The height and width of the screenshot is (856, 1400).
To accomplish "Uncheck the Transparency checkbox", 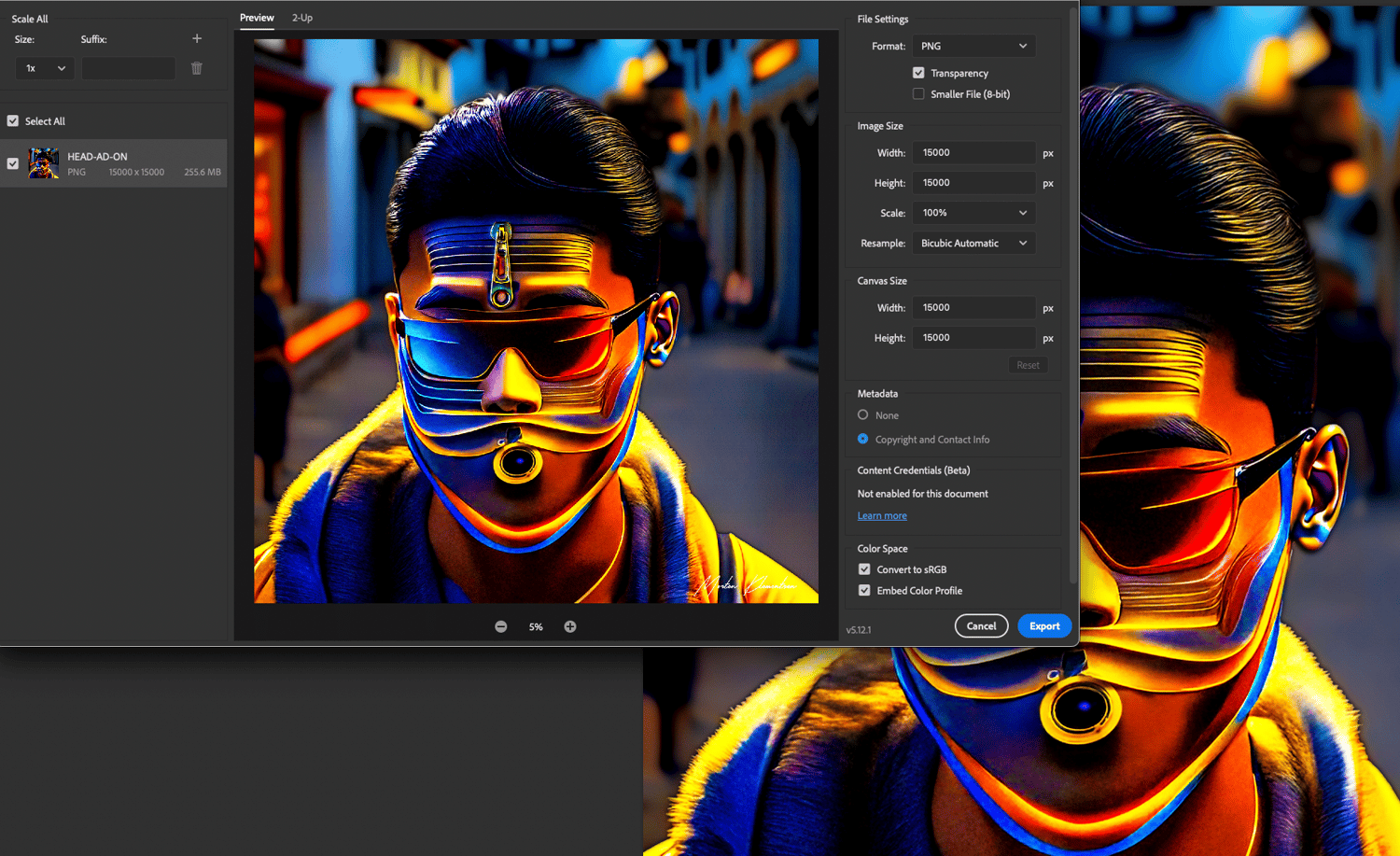I will pos(918,73).
